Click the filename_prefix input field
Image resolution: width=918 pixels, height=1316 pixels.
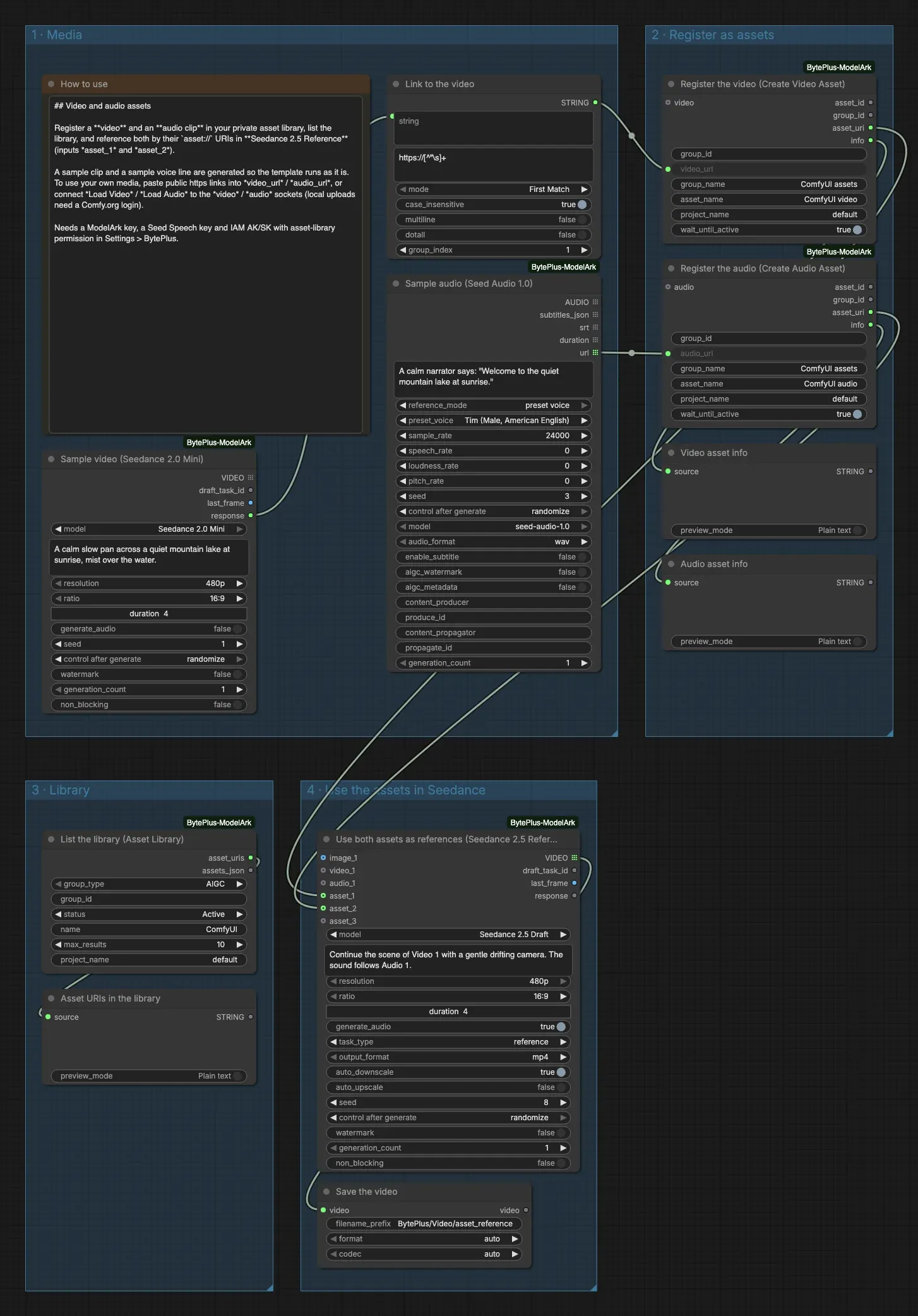(x=424, y=1224)
